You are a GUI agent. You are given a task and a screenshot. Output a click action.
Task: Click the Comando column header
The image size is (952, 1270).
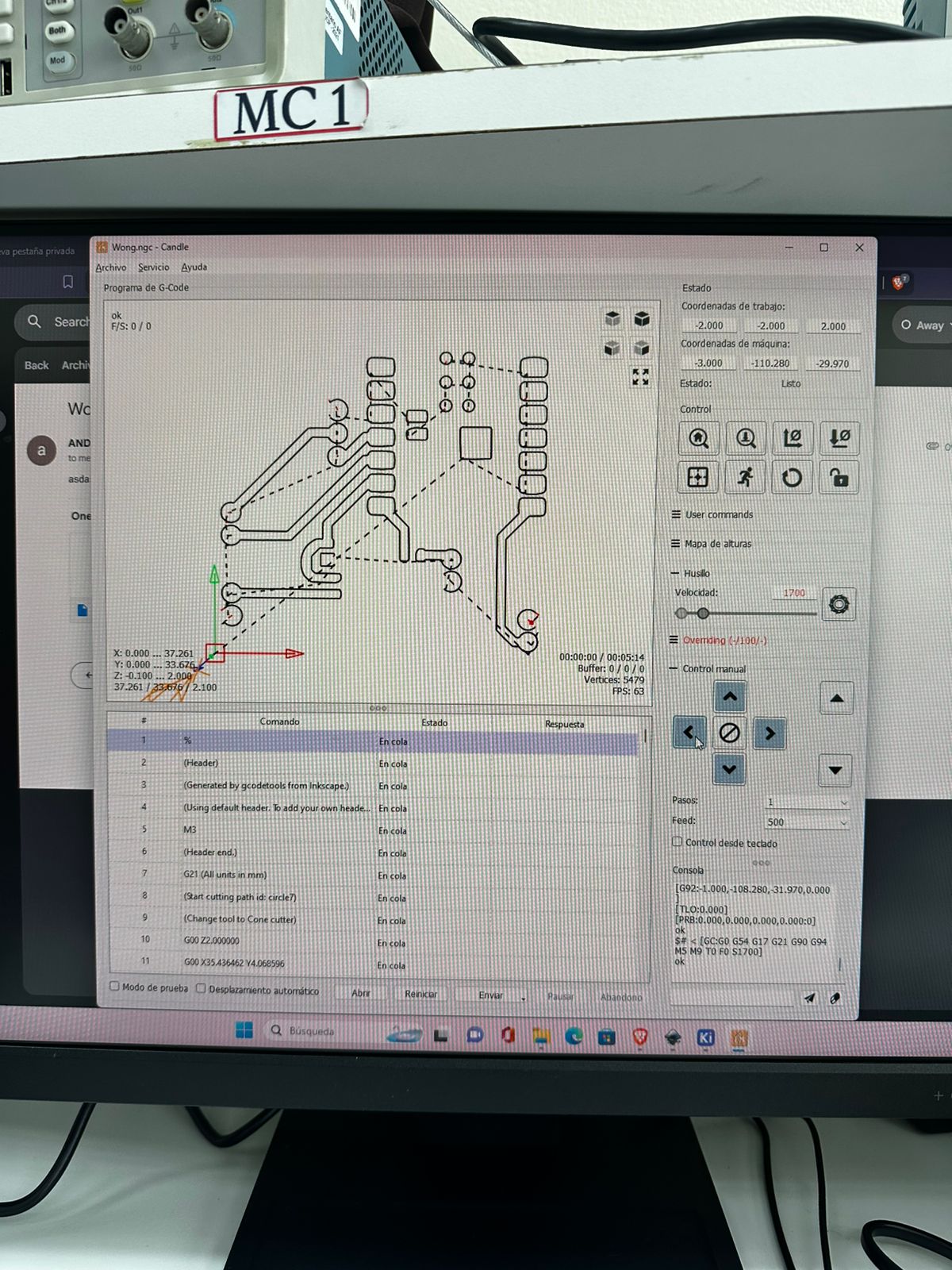pyautogui.click(x=279, y=722)
